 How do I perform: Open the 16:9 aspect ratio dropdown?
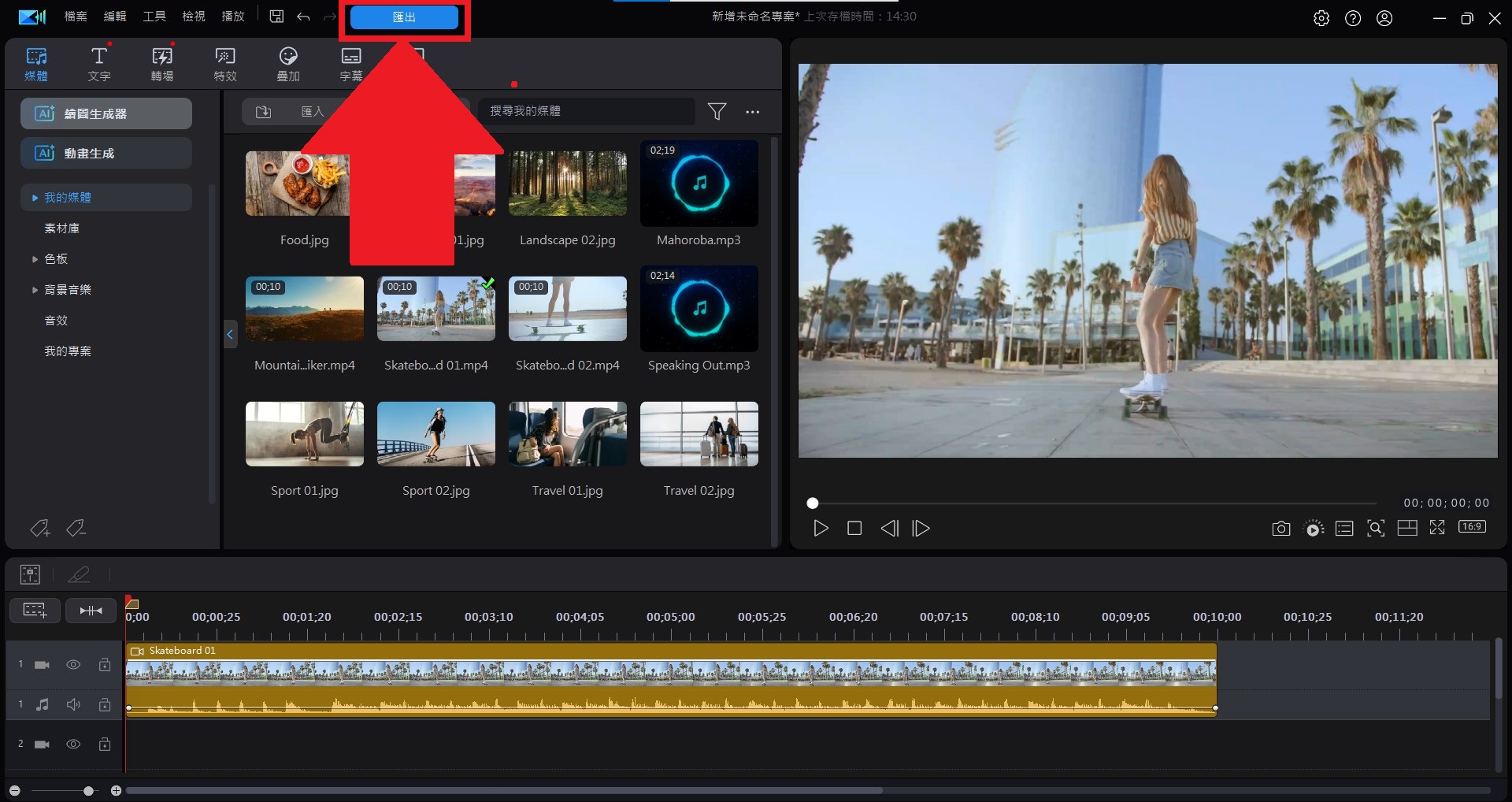click(1472, 527)
